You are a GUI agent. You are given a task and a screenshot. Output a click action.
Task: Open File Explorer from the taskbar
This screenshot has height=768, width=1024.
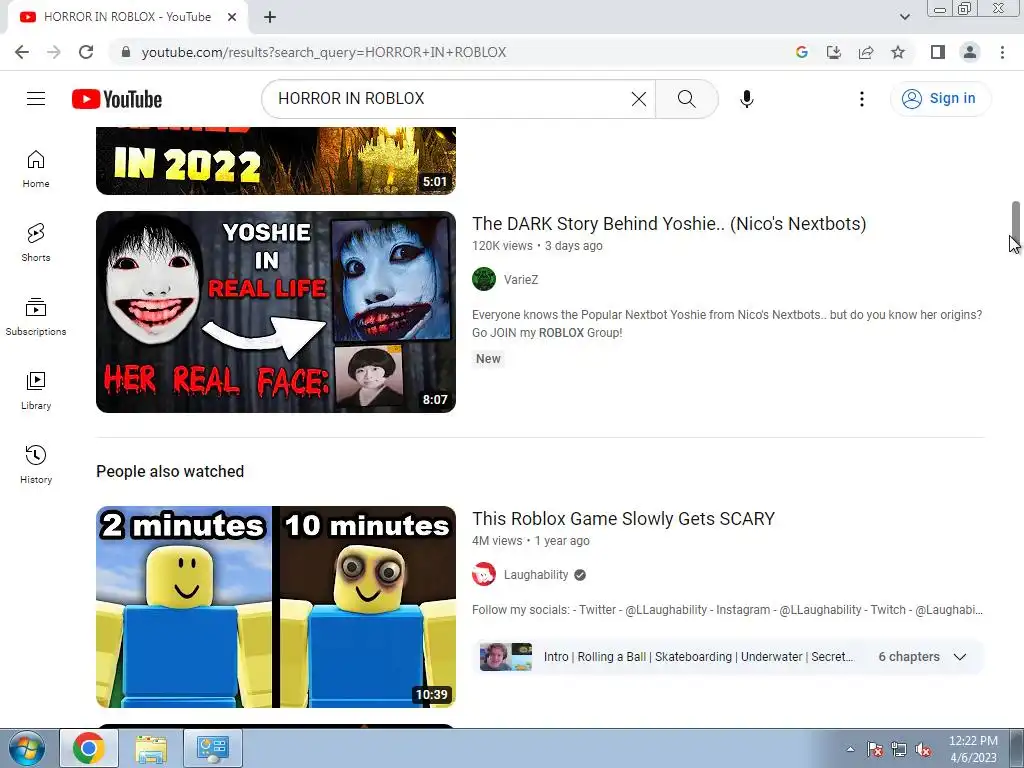[151, 748]
